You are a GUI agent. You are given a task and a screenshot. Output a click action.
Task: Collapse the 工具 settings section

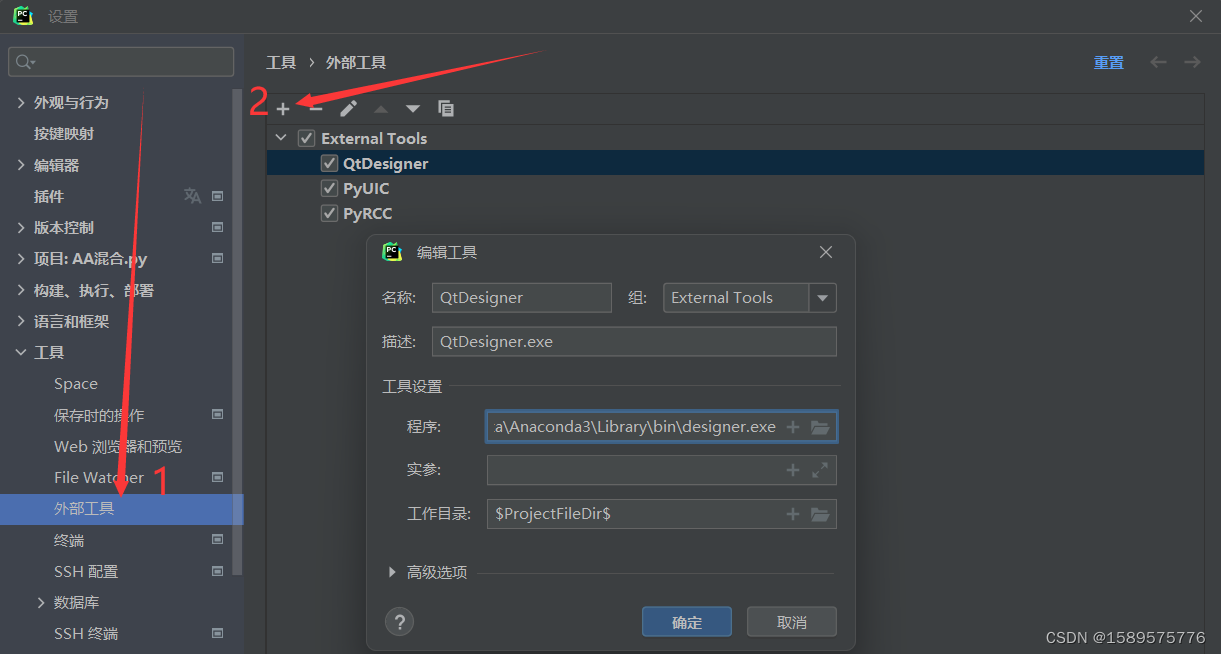tap(21, 352)
